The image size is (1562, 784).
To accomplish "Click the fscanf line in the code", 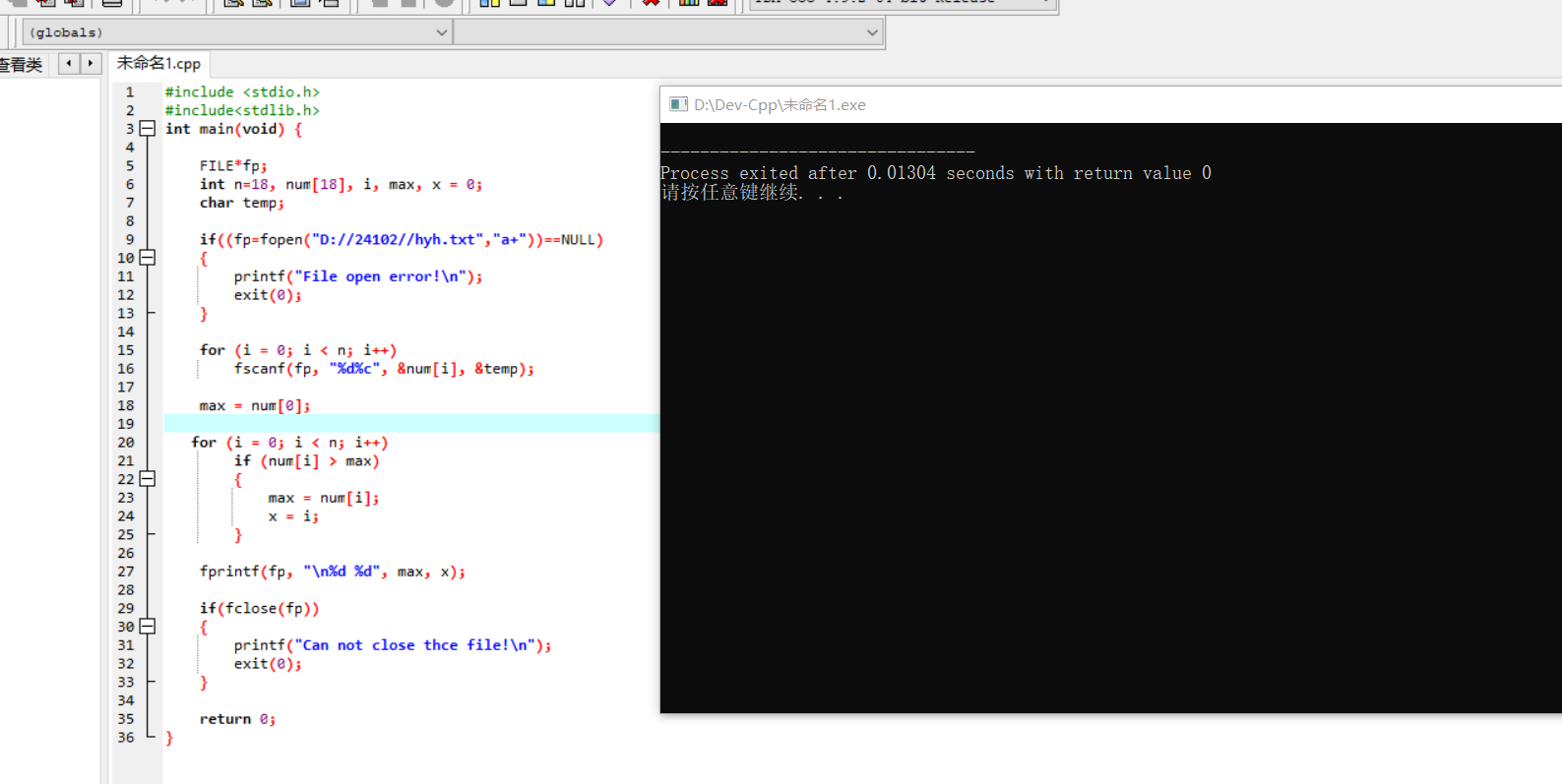I will click(384, 369).
